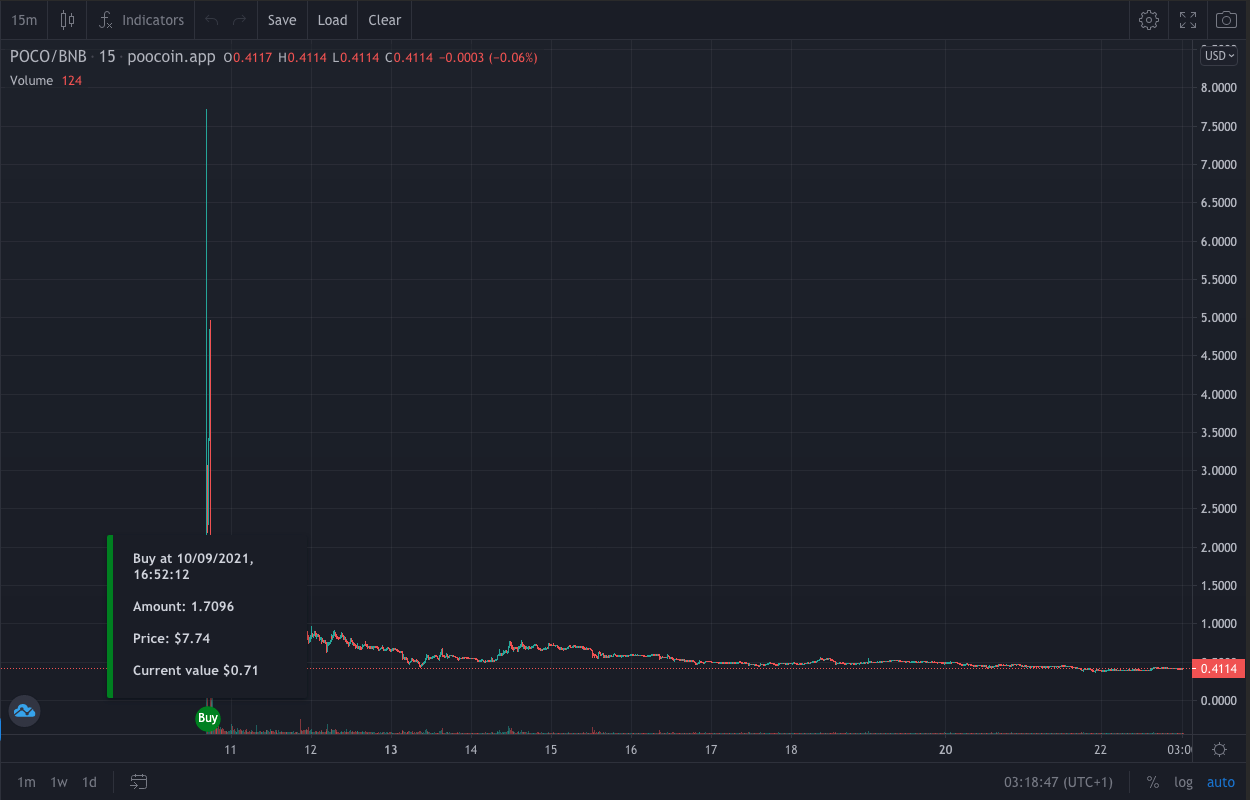Take a chart snapshot with camera icon
This screenshot has height=800, width=1250.
point(1227,20)
